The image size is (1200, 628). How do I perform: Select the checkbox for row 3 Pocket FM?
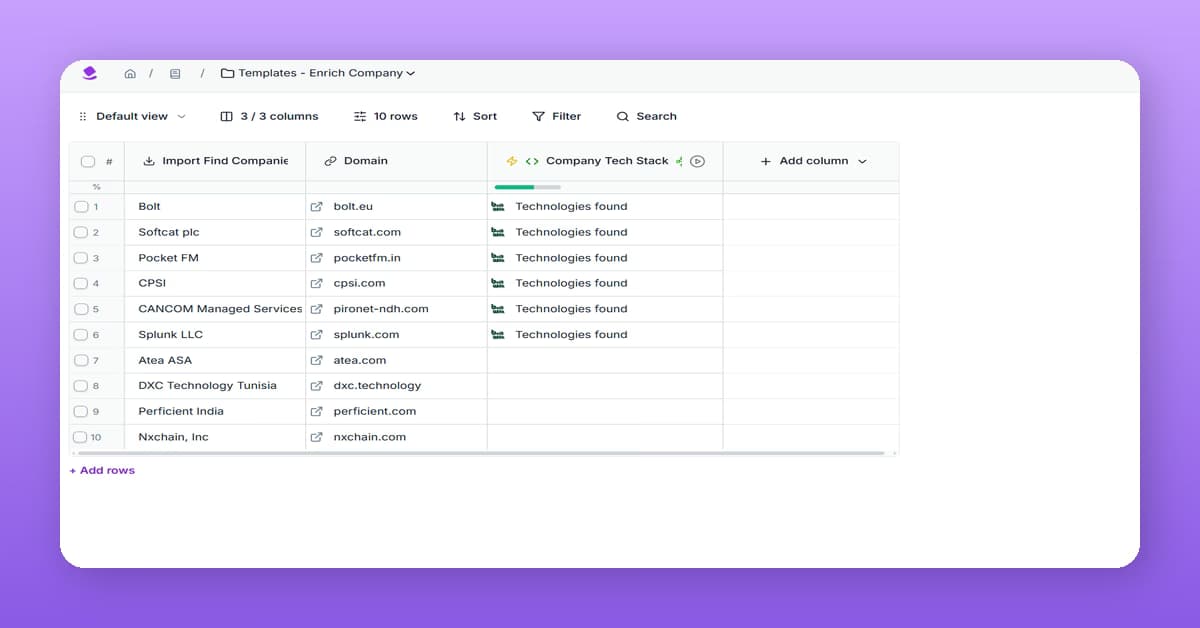[x=80, y=257]
